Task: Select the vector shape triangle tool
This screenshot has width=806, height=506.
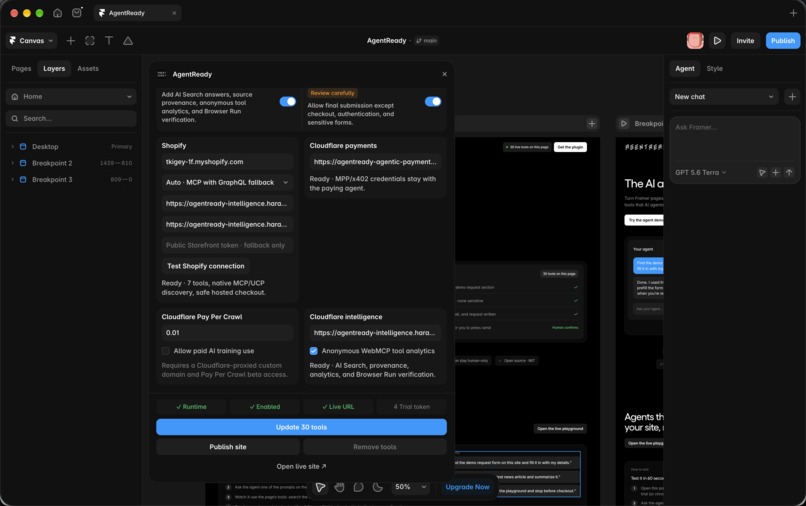Action: click(128, 41)
